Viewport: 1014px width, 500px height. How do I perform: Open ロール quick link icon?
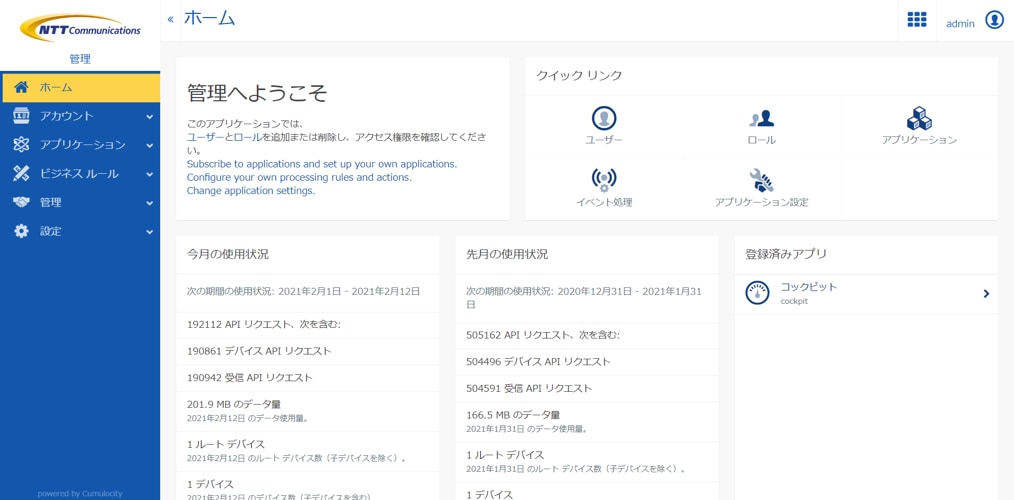point(761,118)
